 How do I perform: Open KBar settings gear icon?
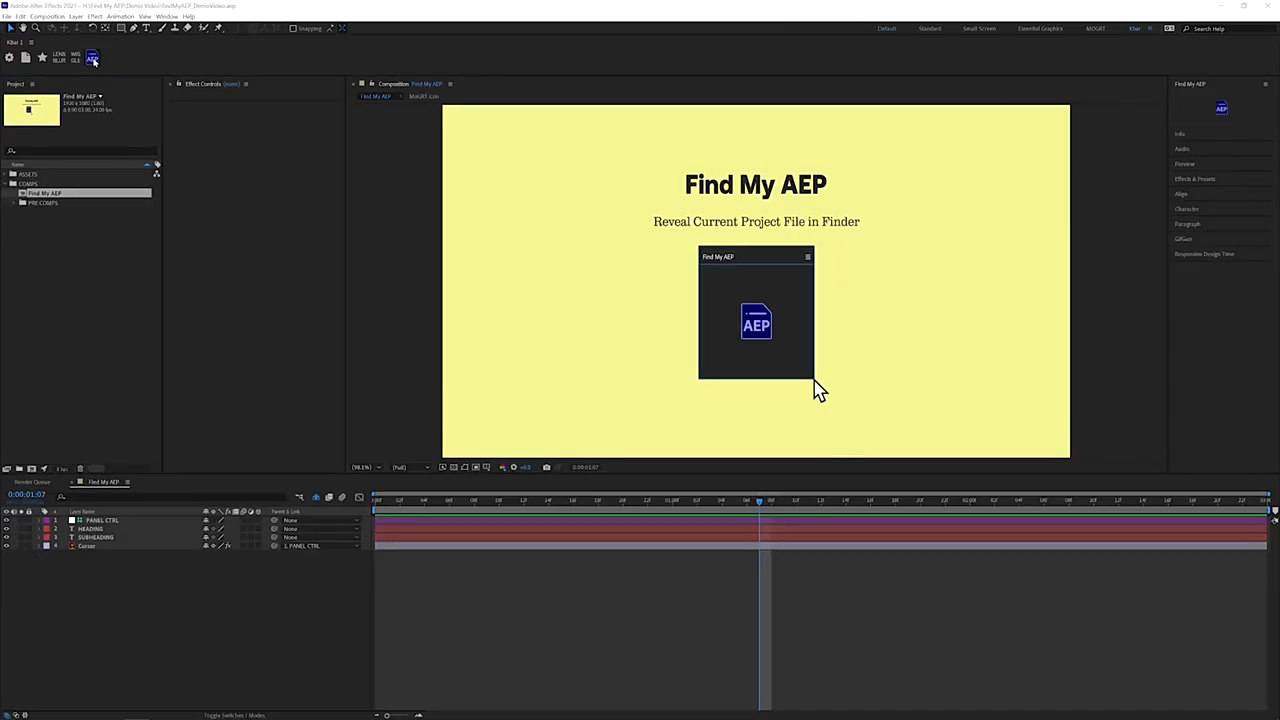9,58
